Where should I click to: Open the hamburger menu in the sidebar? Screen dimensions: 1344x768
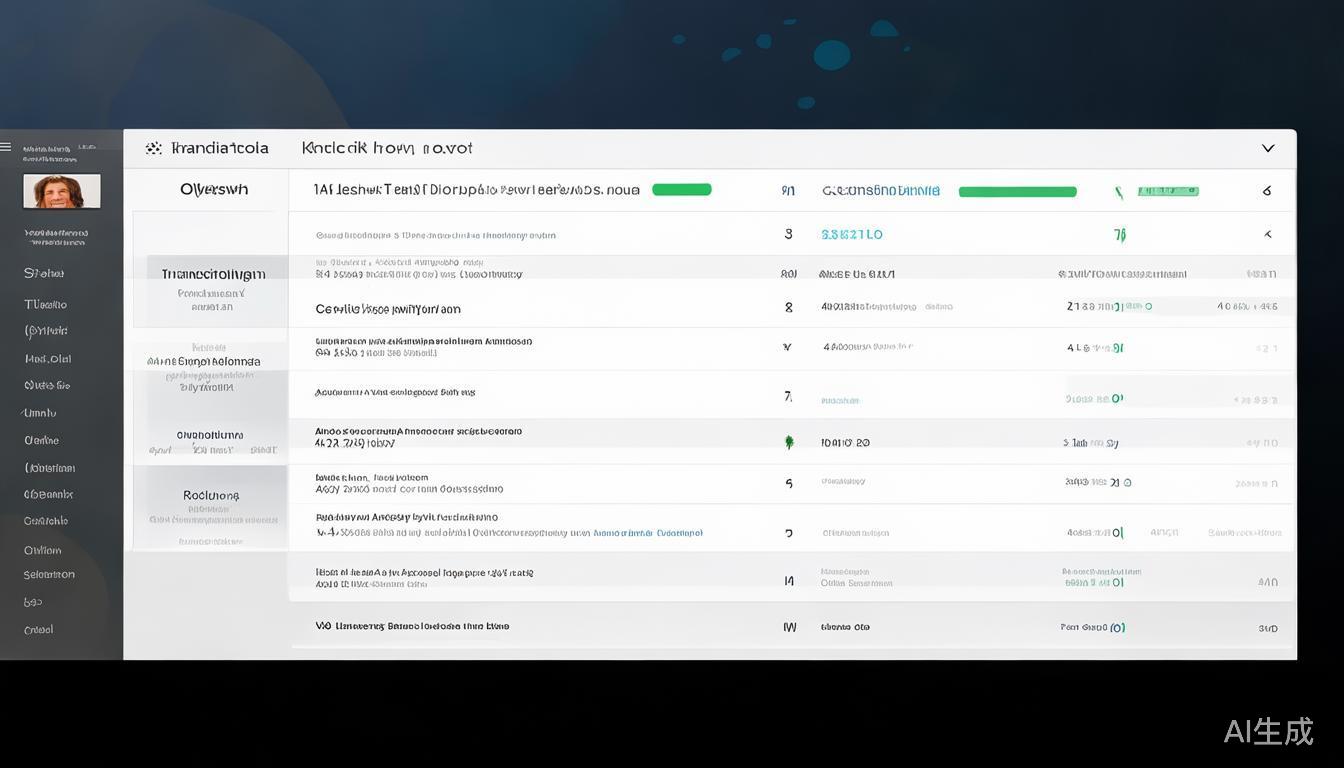click(x=6, y=147)
